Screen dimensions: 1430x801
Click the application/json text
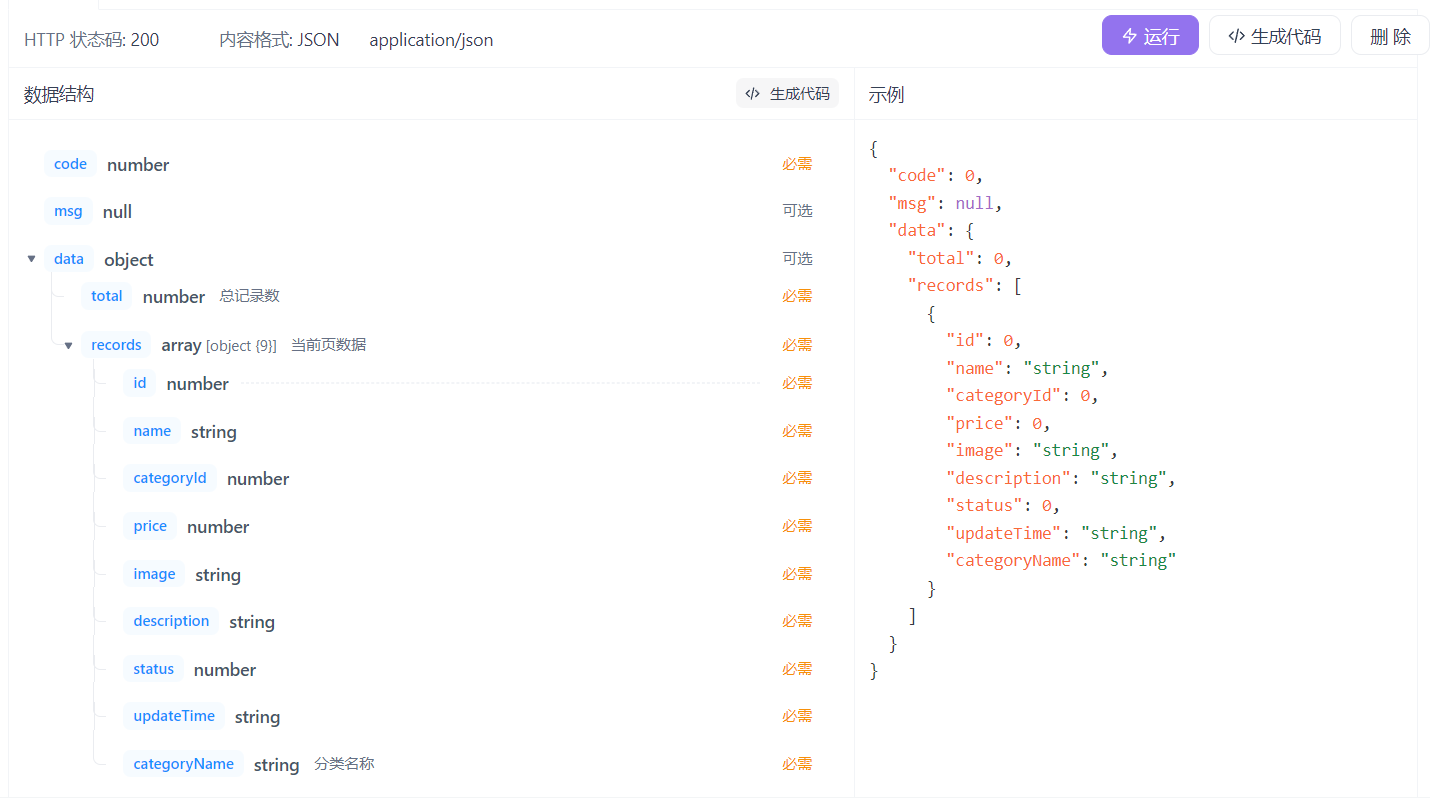pos(431,40)
